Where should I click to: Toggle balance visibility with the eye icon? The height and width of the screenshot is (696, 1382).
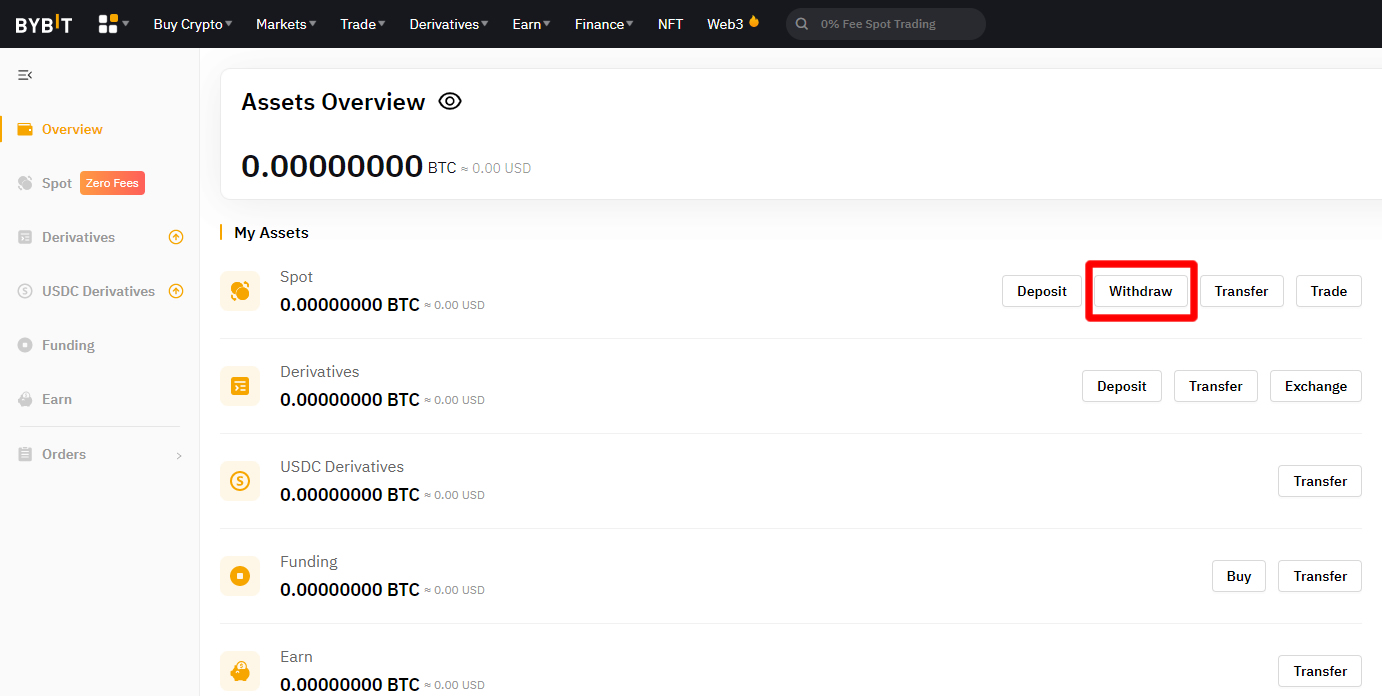pos(449,101)
